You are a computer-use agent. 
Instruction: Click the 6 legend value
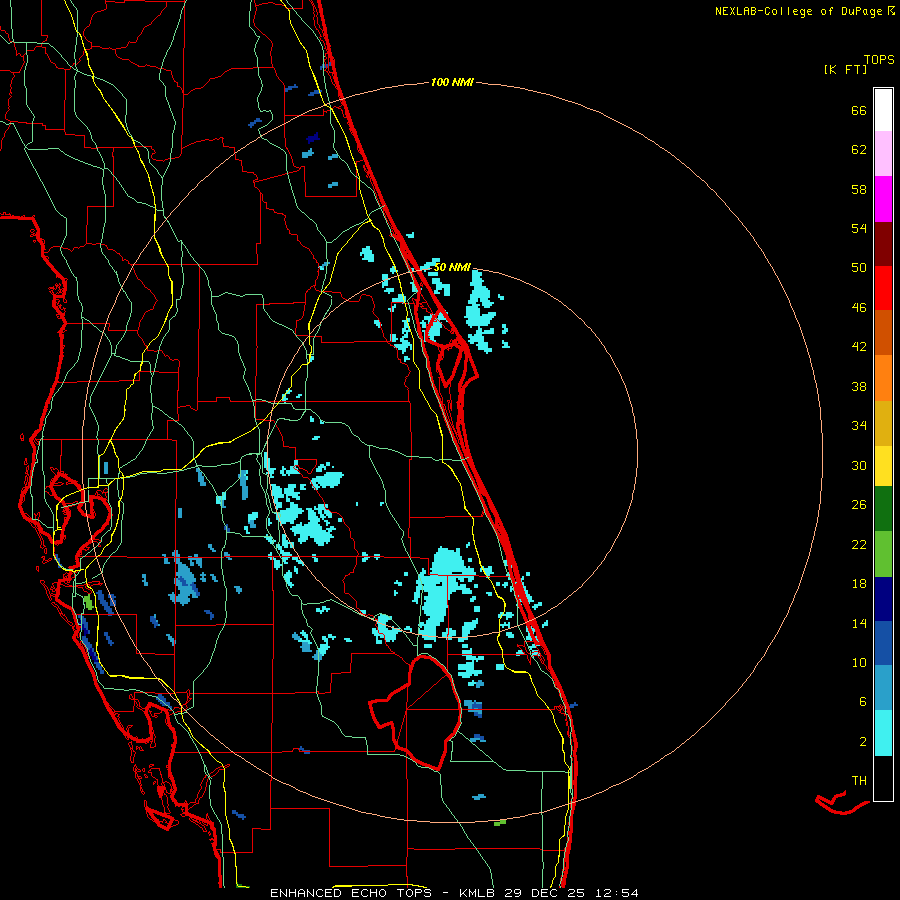click(863, 702)
